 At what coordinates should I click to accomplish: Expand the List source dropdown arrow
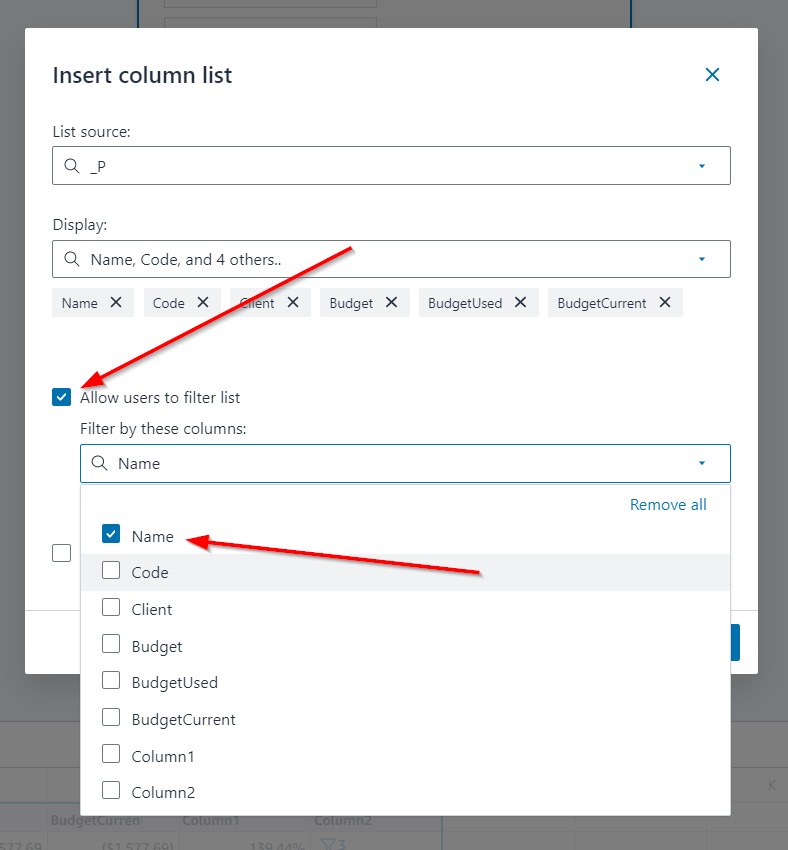click(x=702, y=166)
